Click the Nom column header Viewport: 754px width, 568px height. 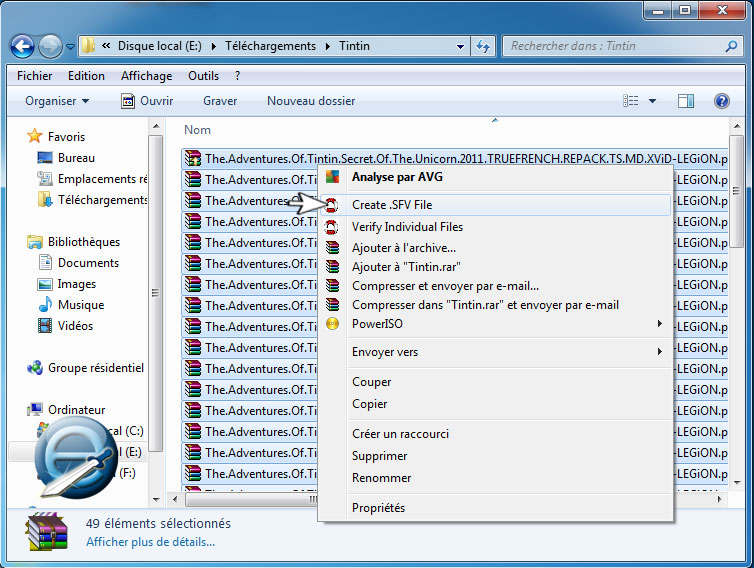(x=197, y=130)
